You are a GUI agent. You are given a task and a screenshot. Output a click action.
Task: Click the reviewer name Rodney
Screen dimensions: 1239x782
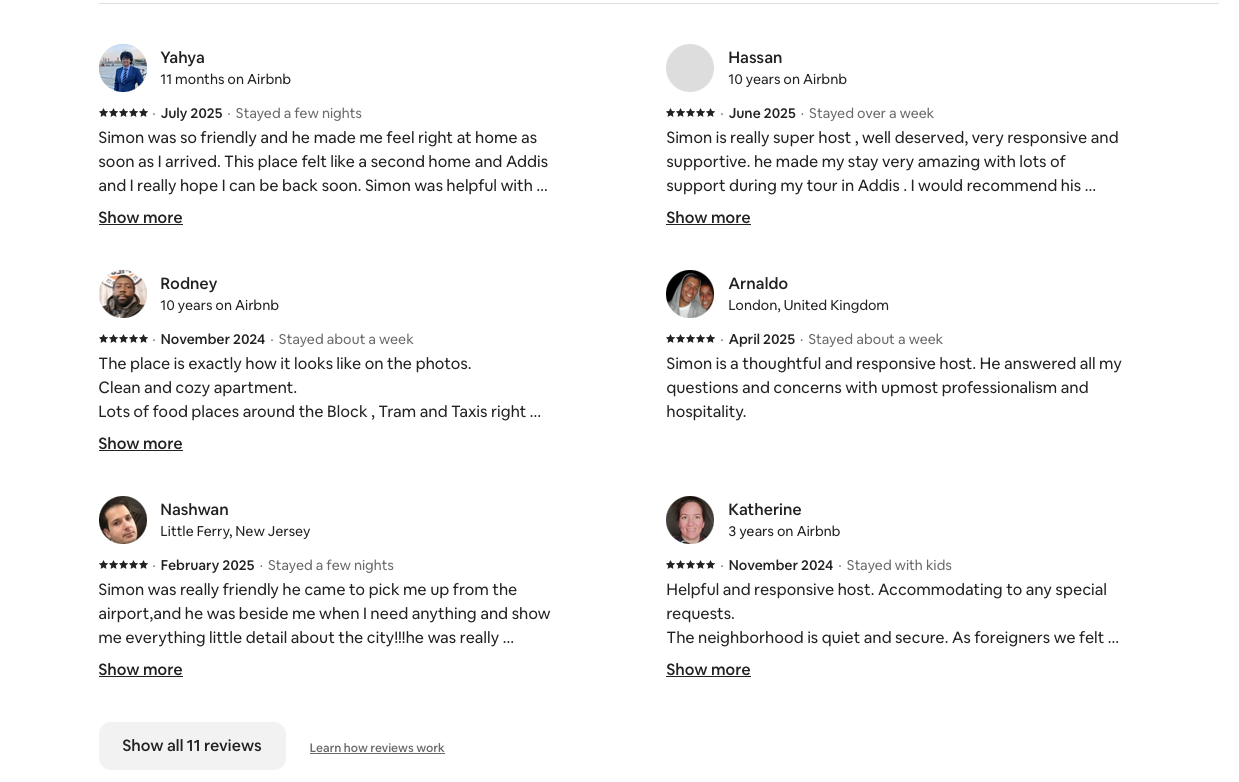point(188,284)
